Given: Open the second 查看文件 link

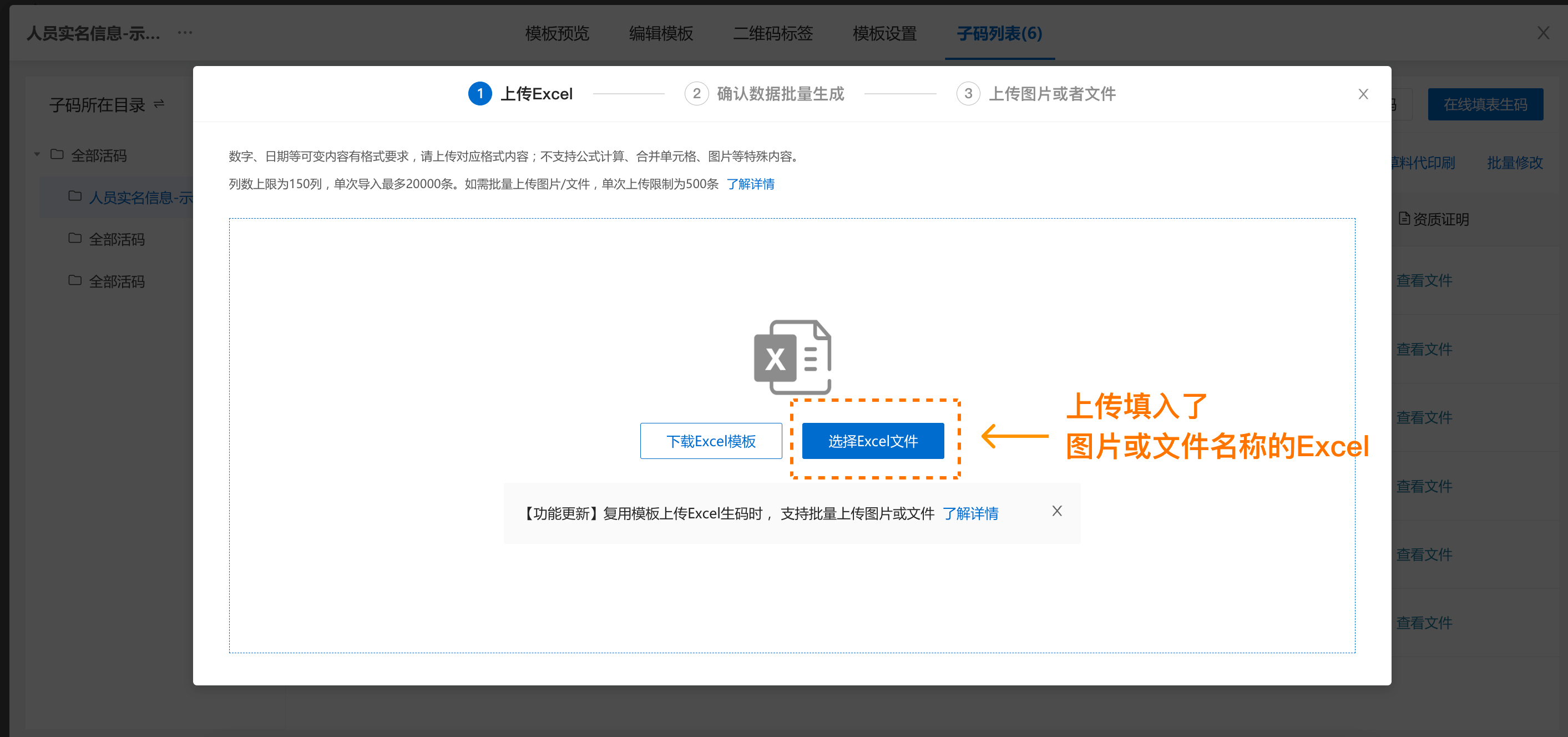Looking at the screenshot, I should point(1424,349).
